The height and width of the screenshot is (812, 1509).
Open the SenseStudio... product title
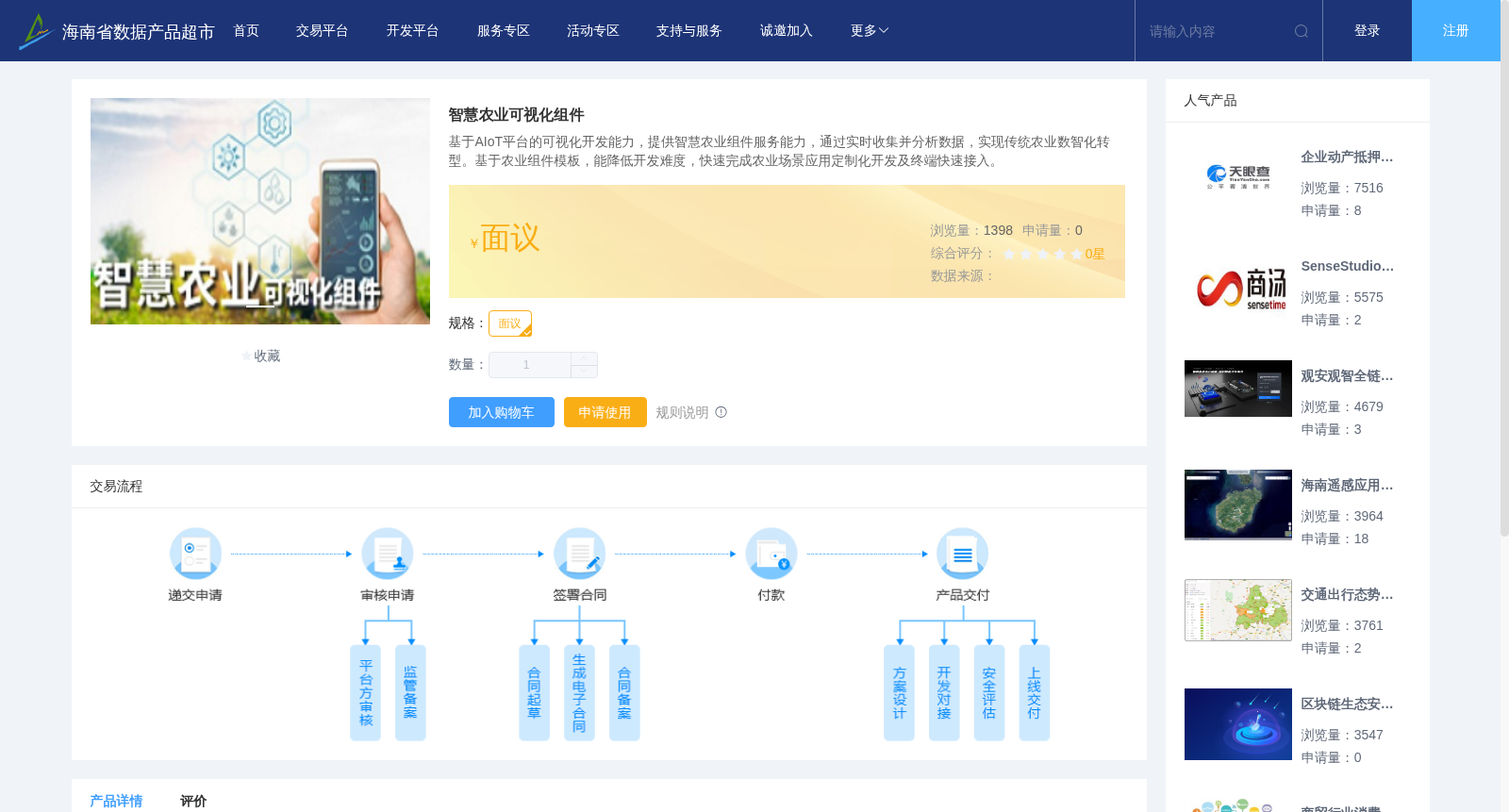pyautogui.click(x=1347, y=267)
